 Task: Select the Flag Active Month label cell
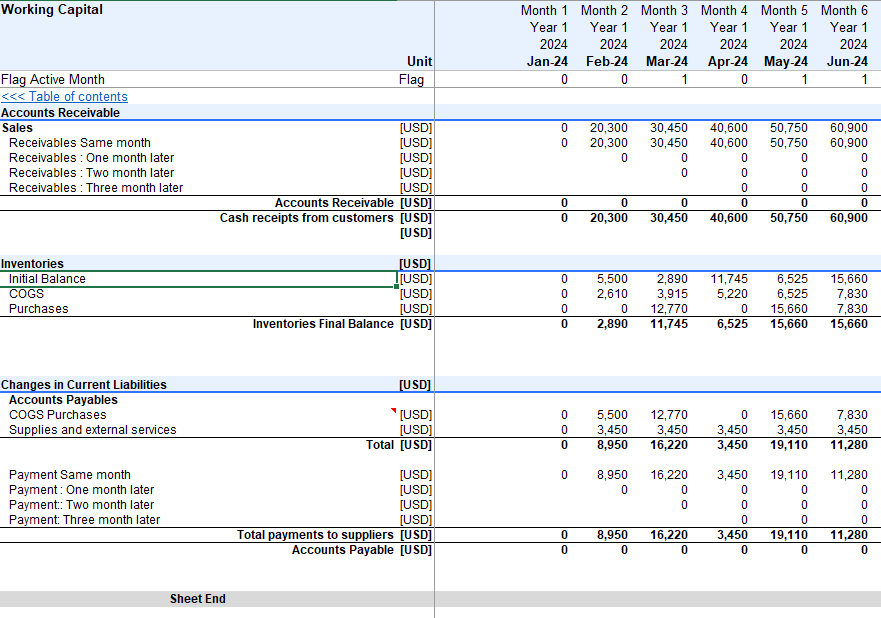coord(53,79)
